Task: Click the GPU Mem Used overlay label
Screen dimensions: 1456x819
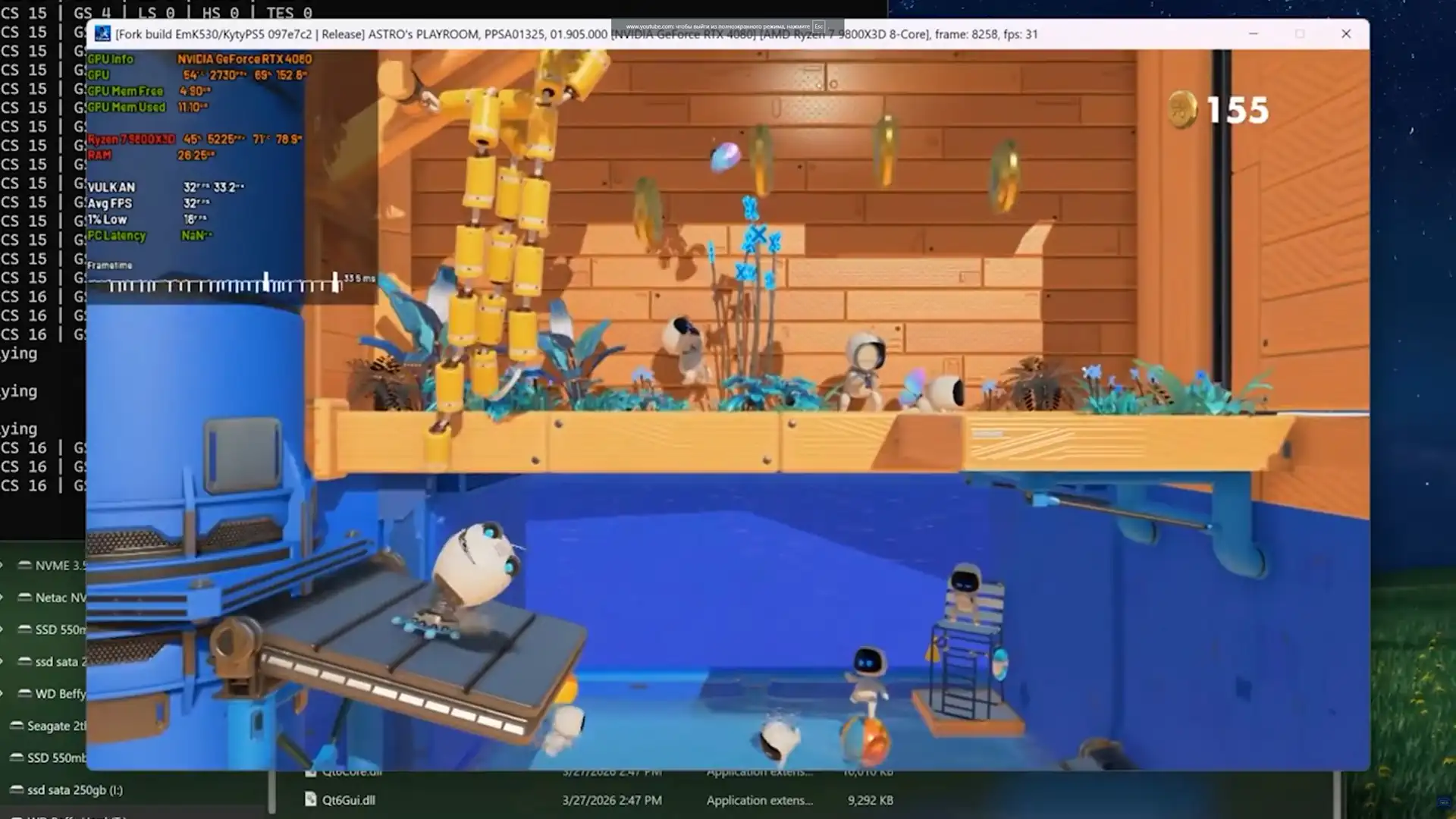Action: tap(127, 108)
